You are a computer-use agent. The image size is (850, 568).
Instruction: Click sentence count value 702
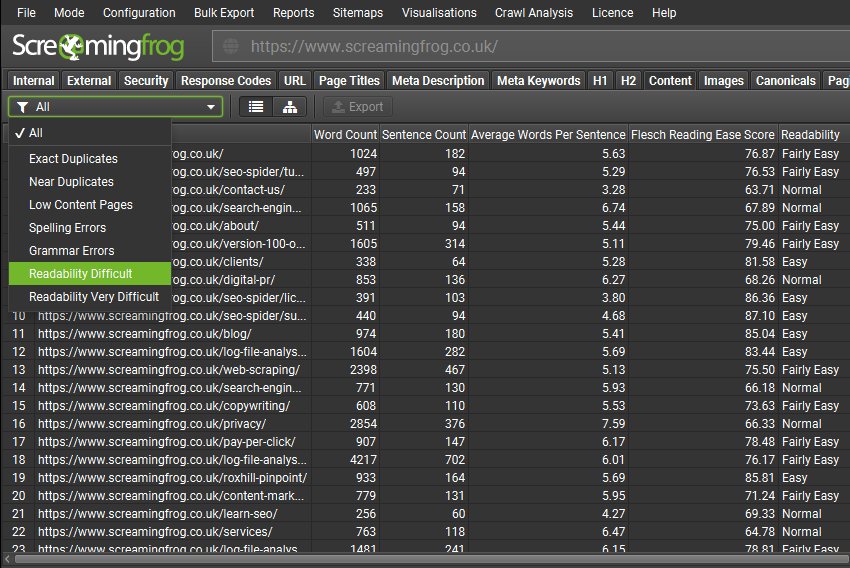(x=455, y=460)
